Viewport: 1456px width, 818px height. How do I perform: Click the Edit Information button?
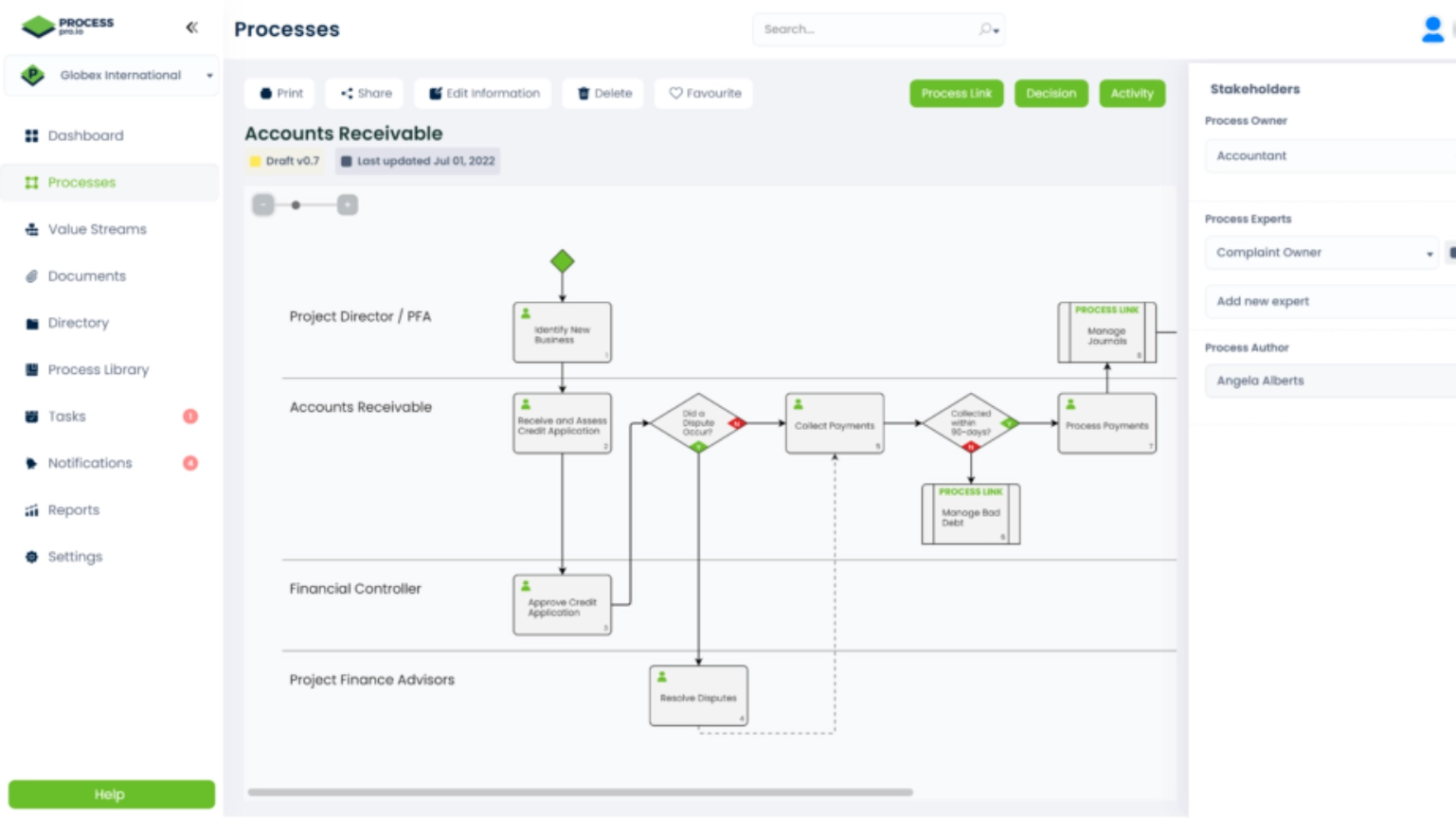(x=483, y=93)
